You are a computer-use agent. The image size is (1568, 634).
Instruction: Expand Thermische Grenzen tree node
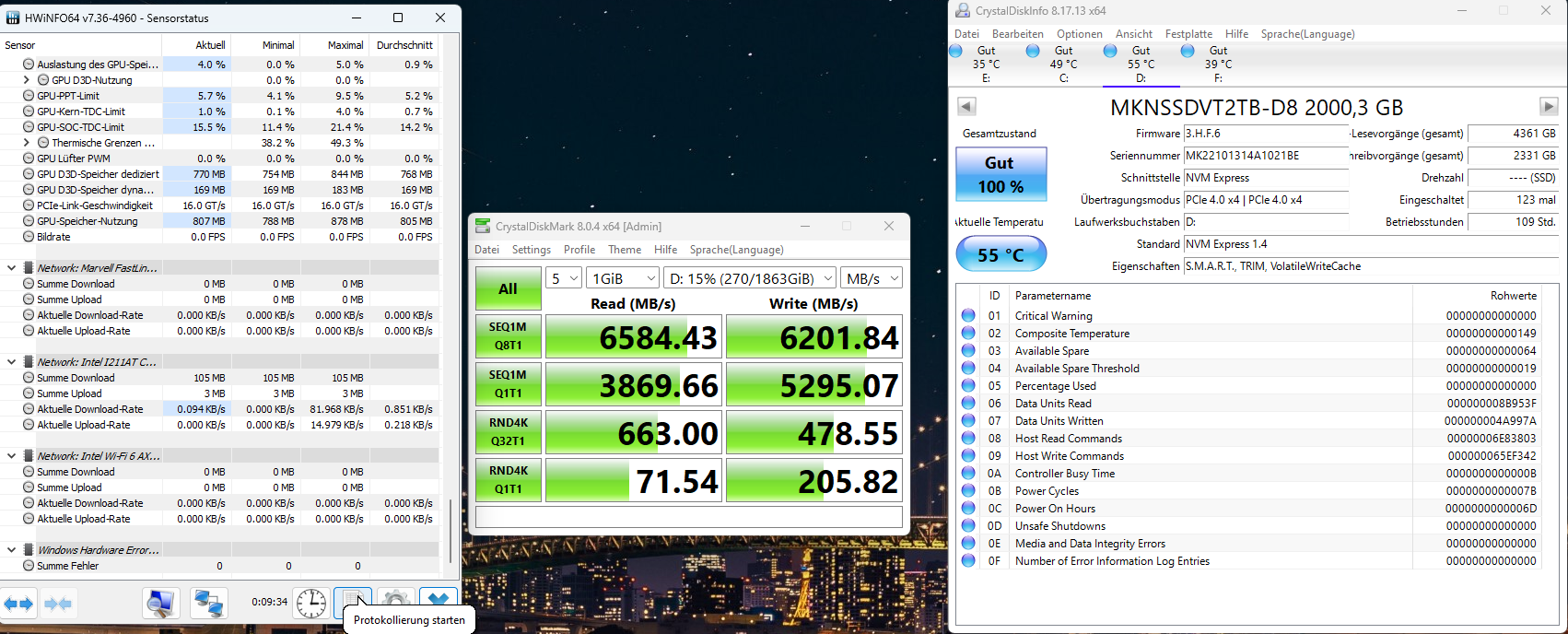point(27,143)
